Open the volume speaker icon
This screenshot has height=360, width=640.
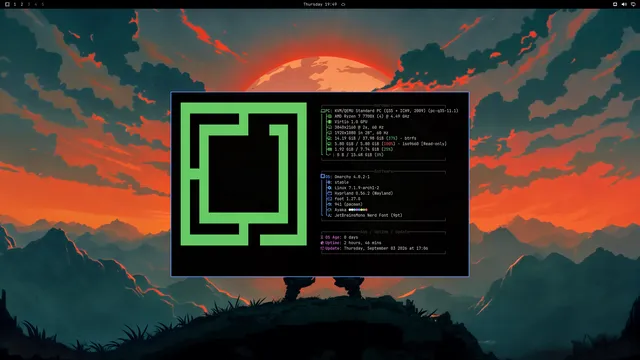(x=624, y=4)
